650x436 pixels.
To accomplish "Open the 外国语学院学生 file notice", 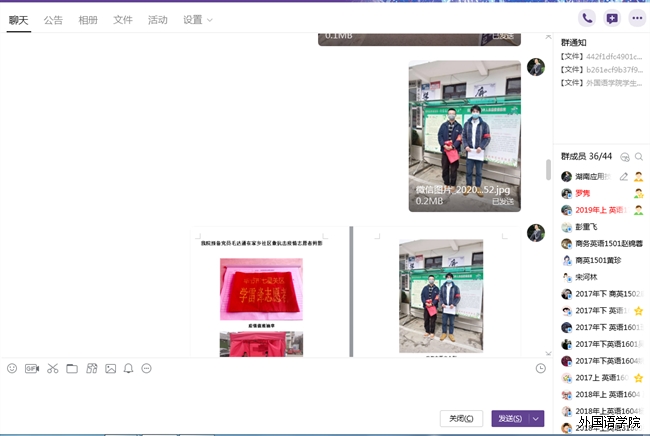I will tap(601, 83).
